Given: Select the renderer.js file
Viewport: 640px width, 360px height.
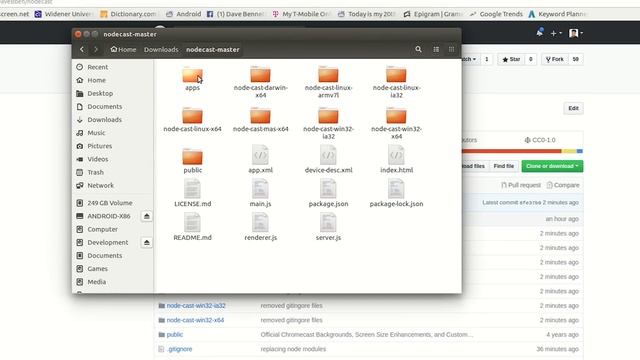Looking at the screenshot, I should (260, 227).
